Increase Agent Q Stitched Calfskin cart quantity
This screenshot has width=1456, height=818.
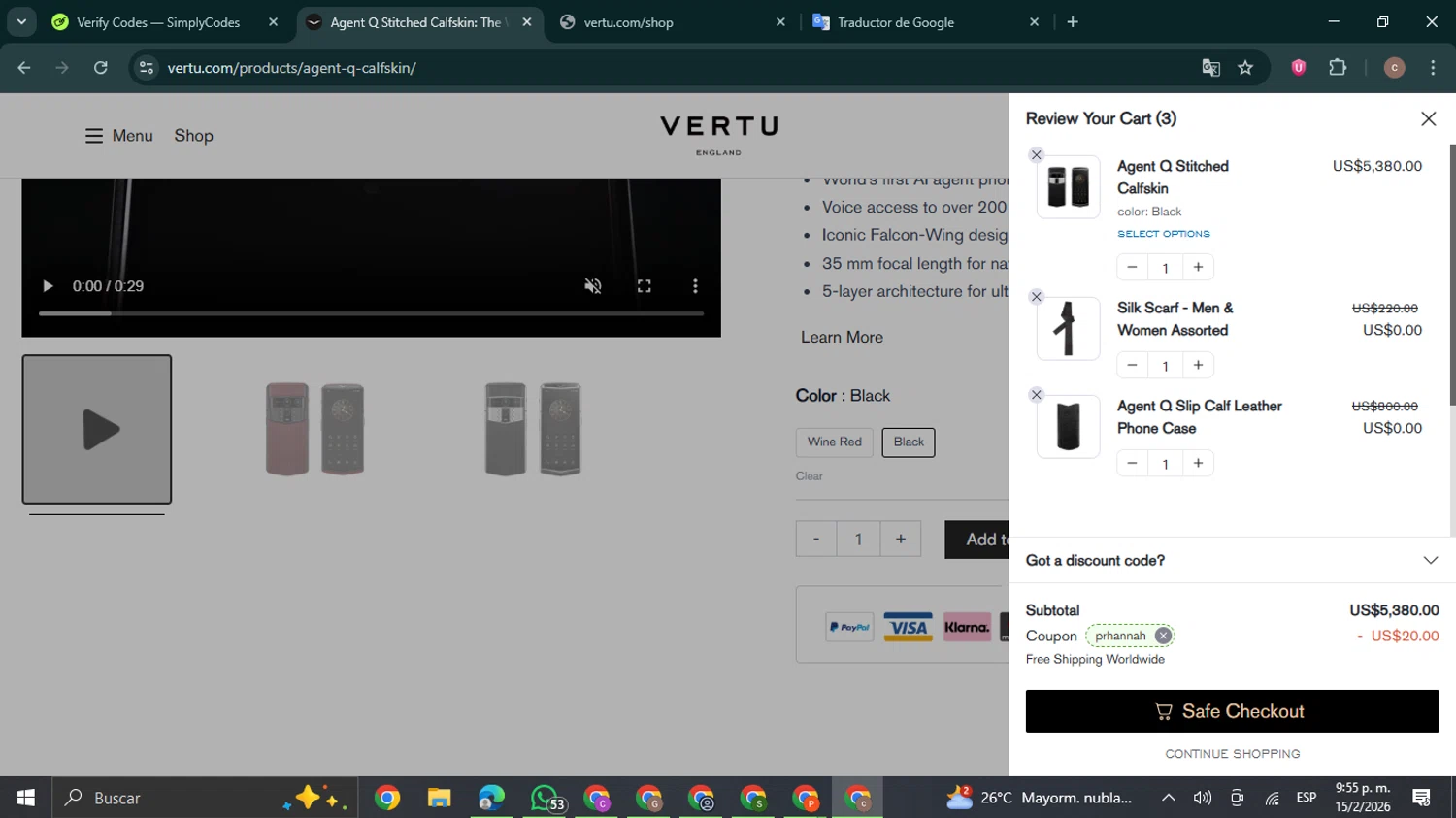coord(1199,267)
